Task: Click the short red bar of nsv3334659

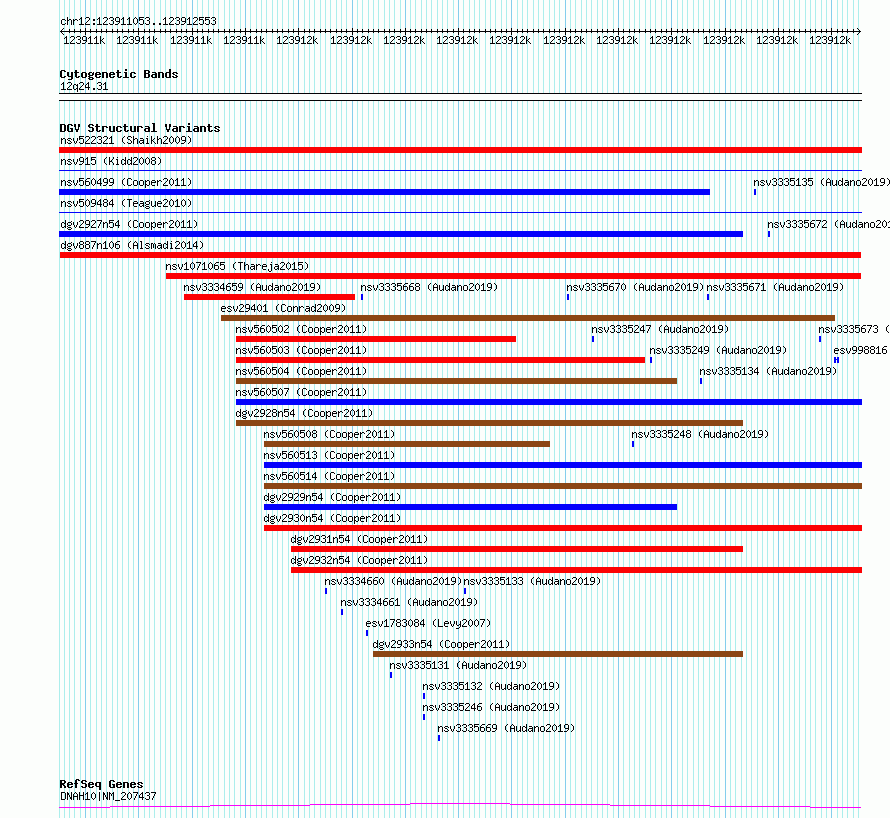Action: click(x=269, y=297)
